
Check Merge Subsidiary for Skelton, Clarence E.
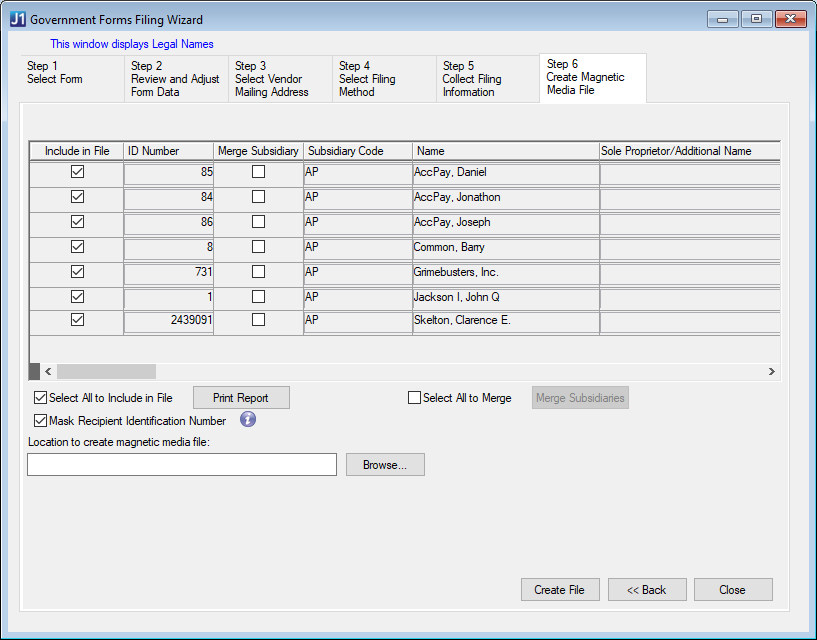coord(258,319)
